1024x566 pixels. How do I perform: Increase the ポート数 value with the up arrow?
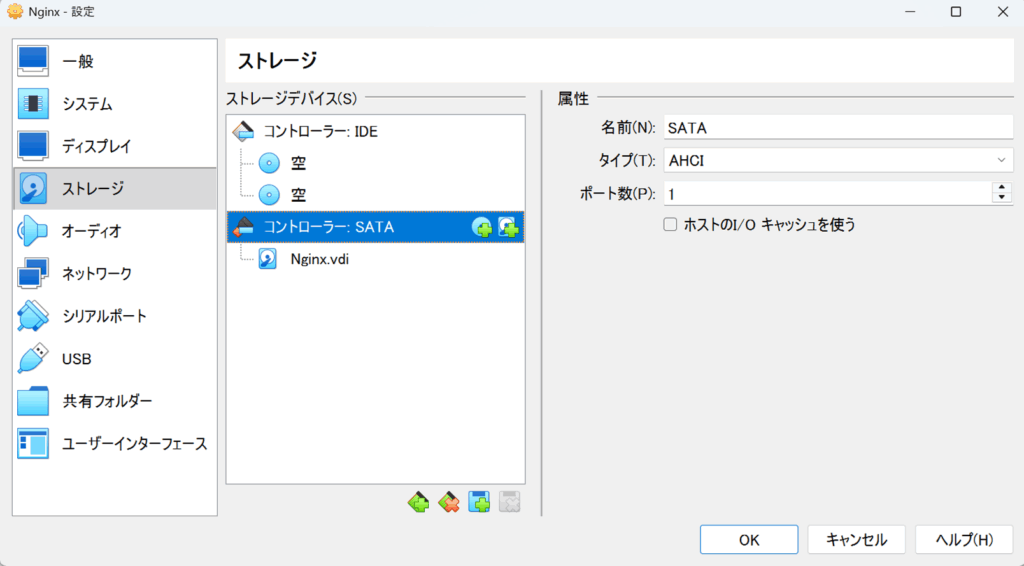(x=1002, y=187)
